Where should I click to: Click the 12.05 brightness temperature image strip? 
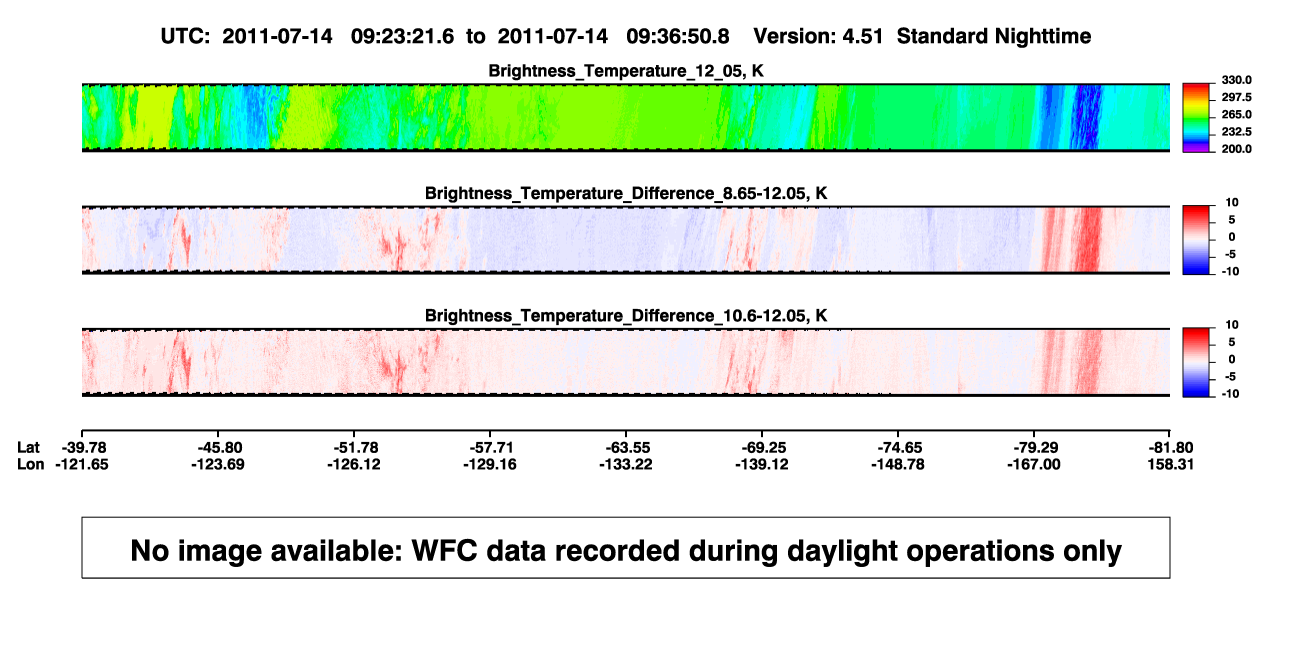click(x=626, y=118)
